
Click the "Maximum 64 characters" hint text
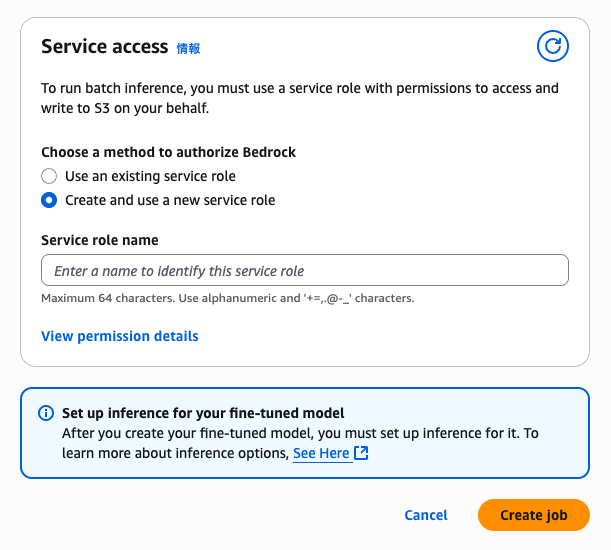click(228, 298)
